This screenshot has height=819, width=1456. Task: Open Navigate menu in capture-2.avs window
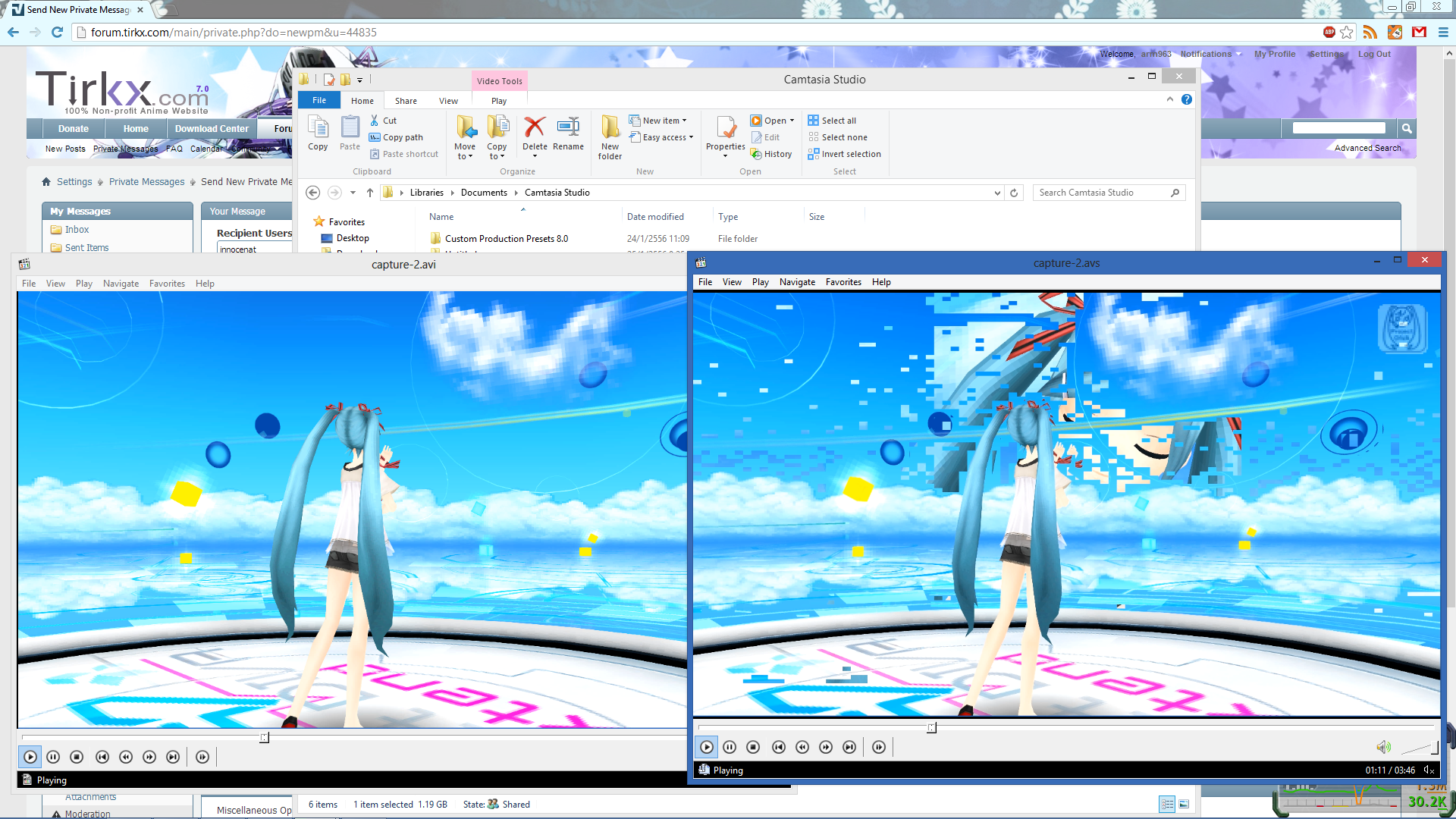coord(797,282)
